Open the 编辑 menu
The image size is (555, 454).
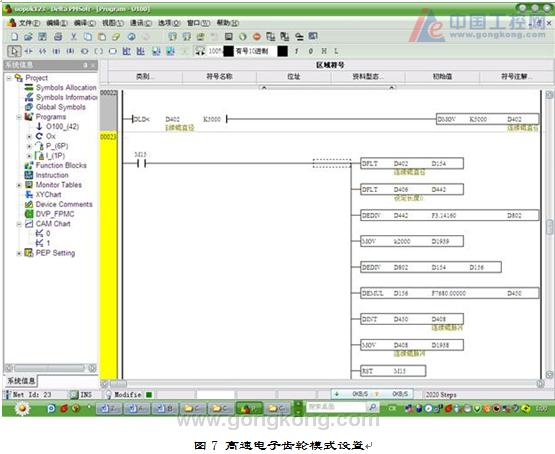57,23
